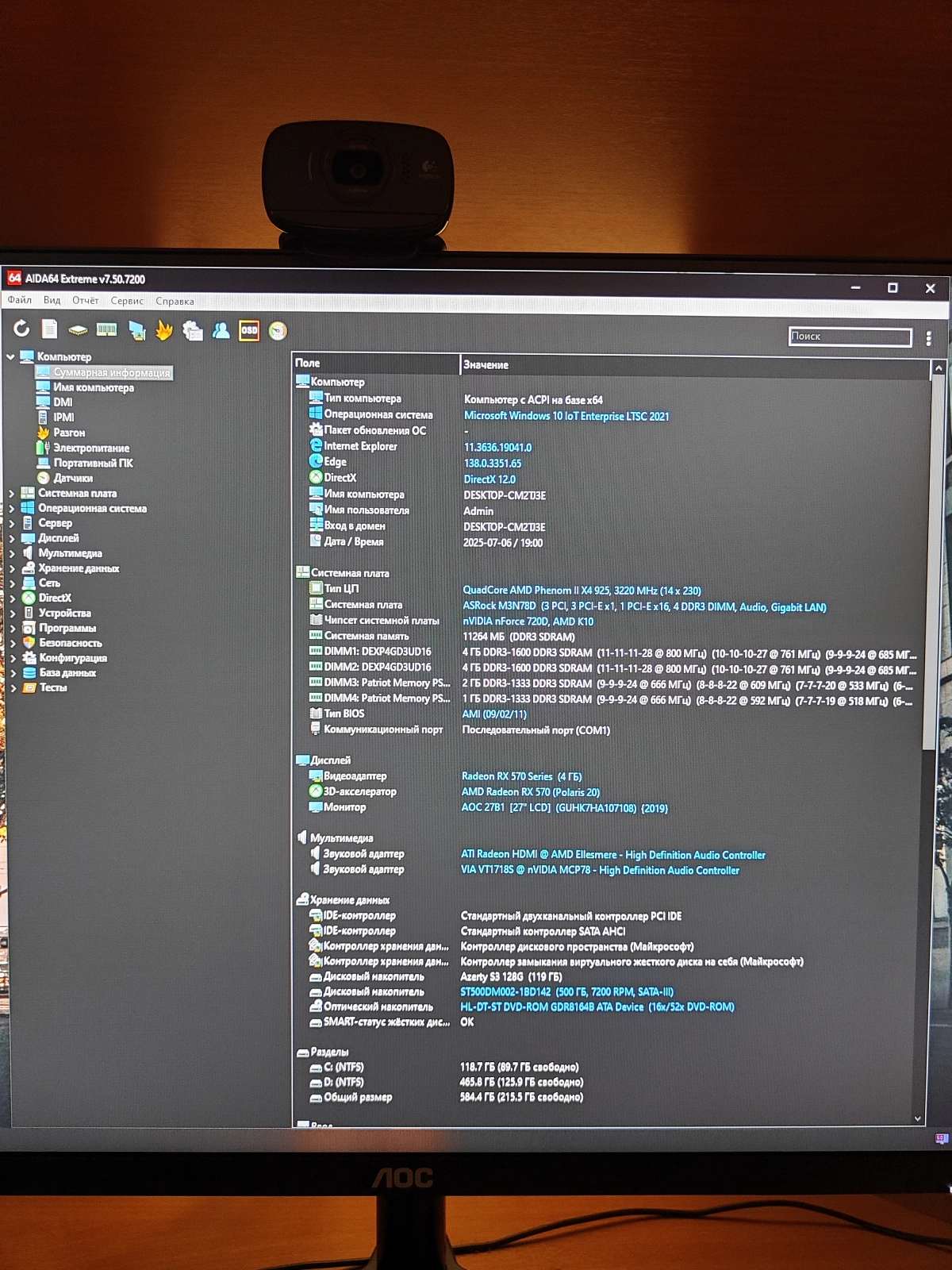This screenshot has height=1270, width=952.
Task: Expand the Устройства tree node
Action: point(12,614)
